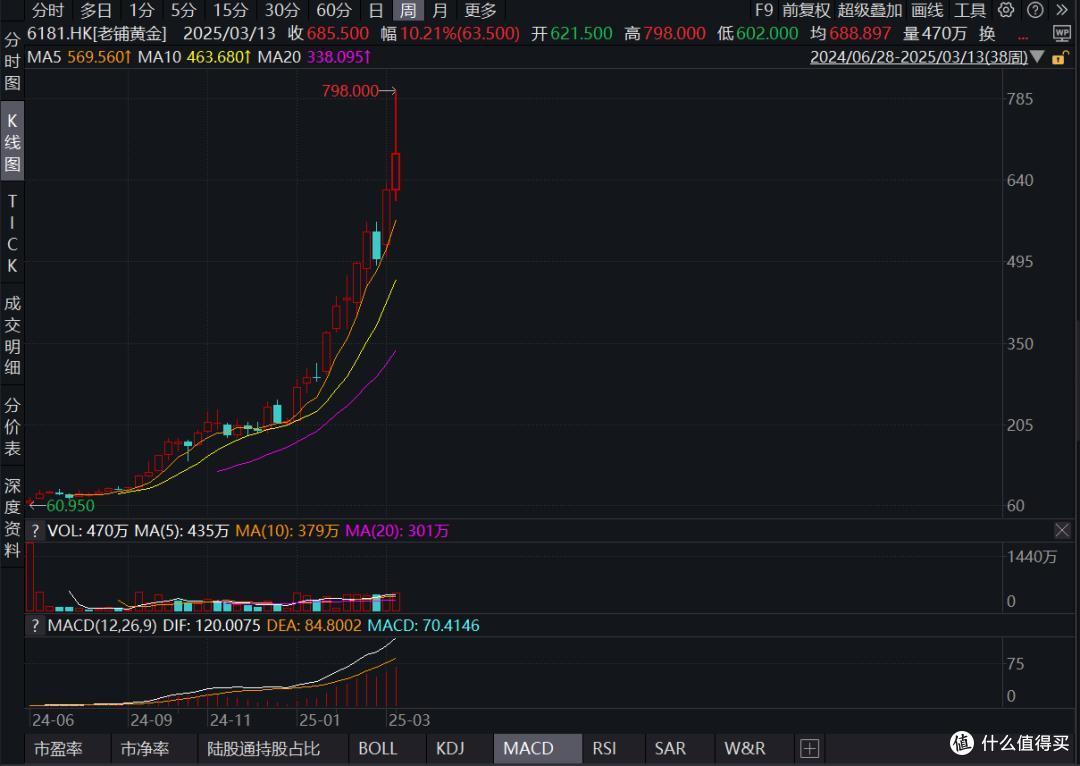This screenshot has height=766, width=1080.
Task: Switch to 月 monthly chart
Action: (440, 10)
